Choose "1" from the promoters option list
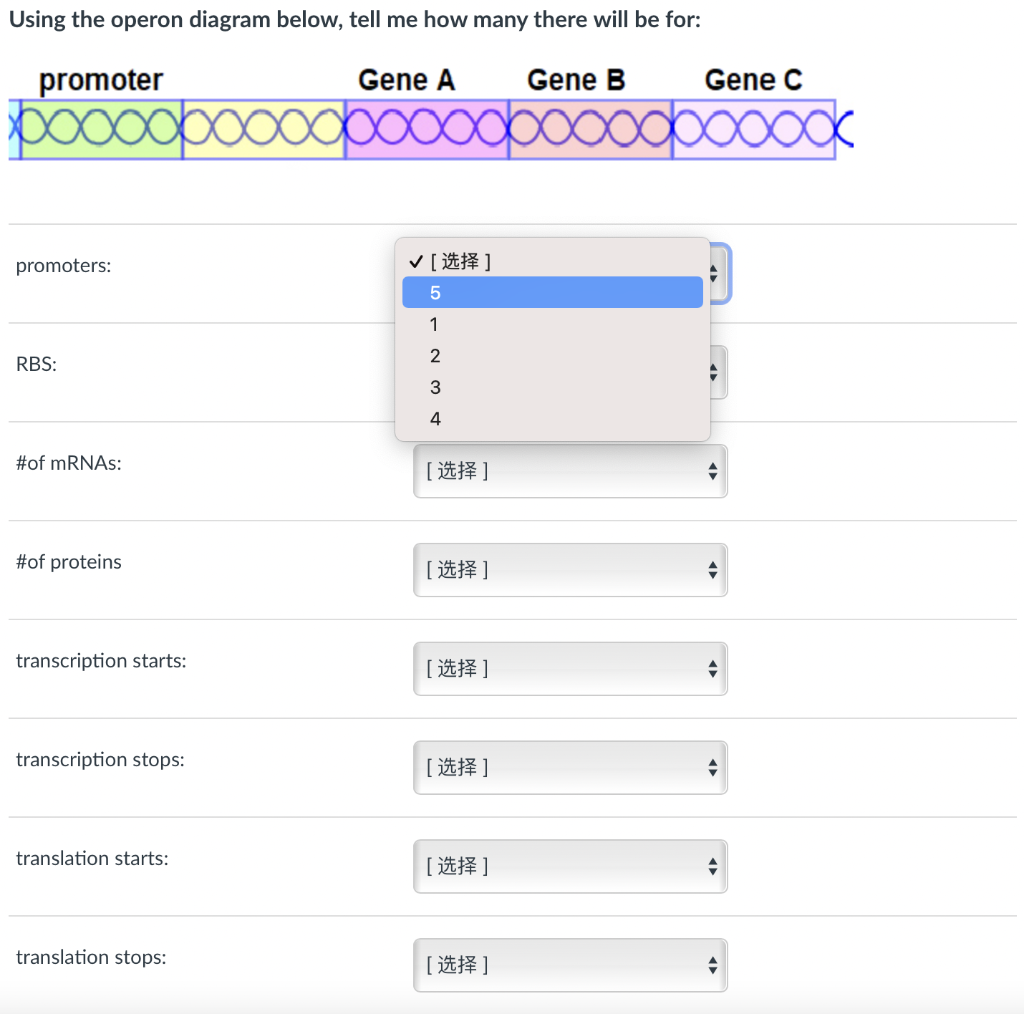 (434, 324)
